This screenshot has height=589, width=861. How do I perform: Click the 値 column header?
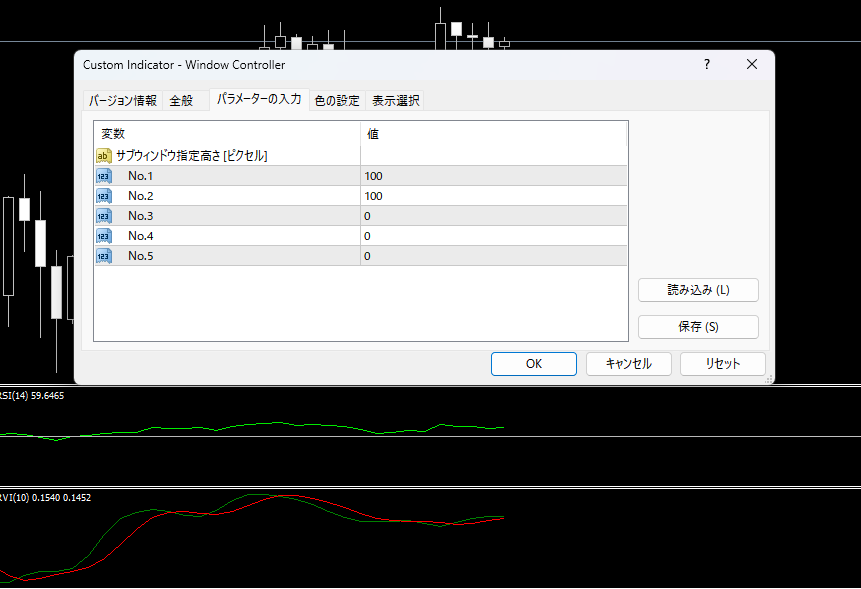pos(494,134)
